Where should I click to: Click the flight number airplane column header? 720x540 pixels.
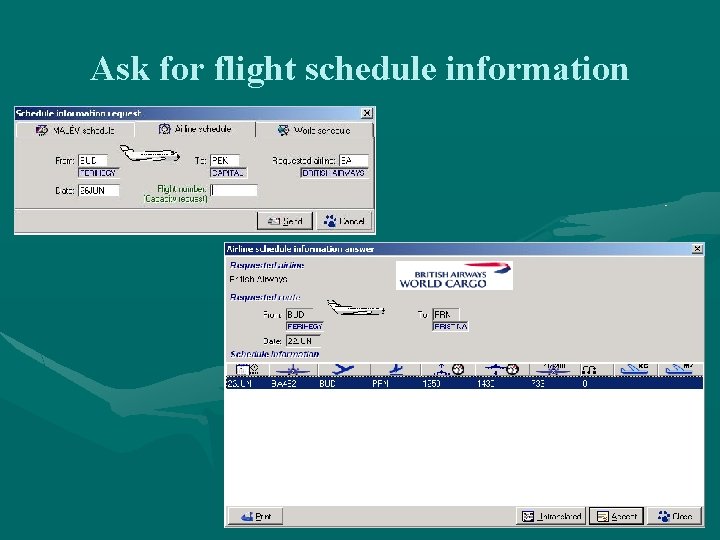293,369
